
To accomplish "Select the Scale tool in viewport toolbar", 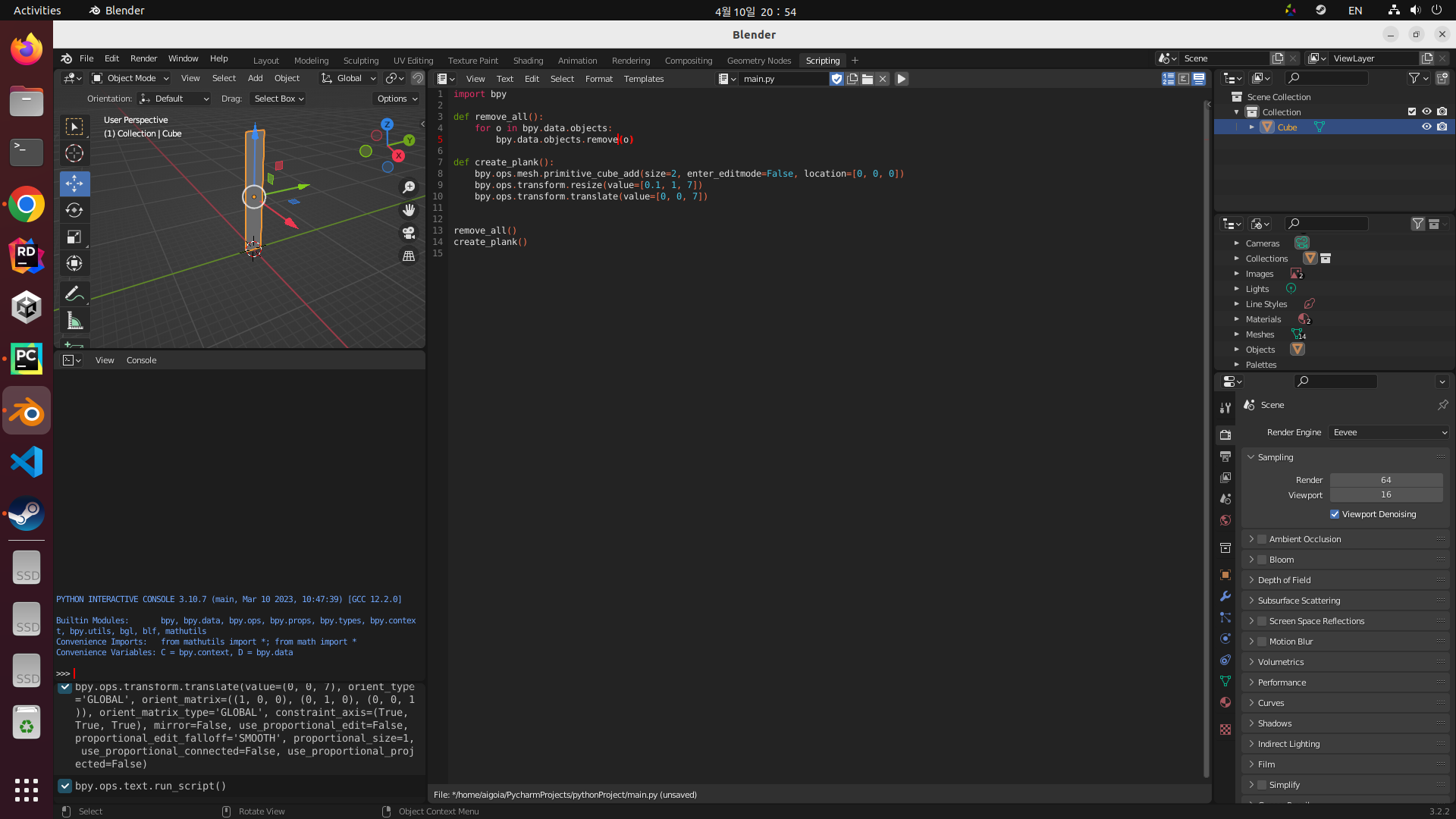I will click(74, 237).
